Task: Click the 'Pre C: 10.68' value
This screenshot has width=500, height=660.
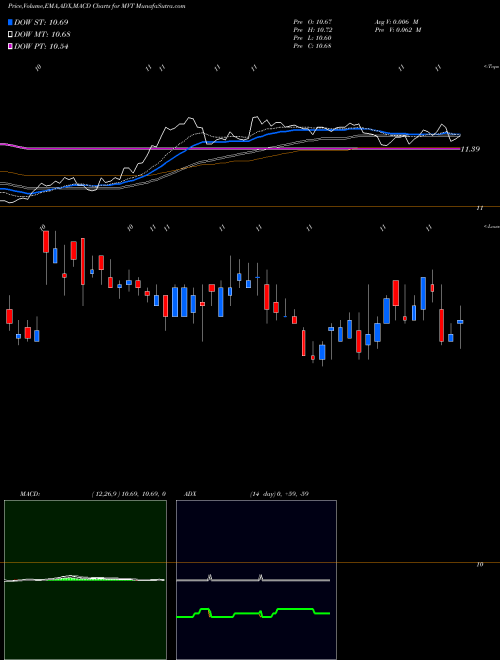Action: (x=313, y=46)
